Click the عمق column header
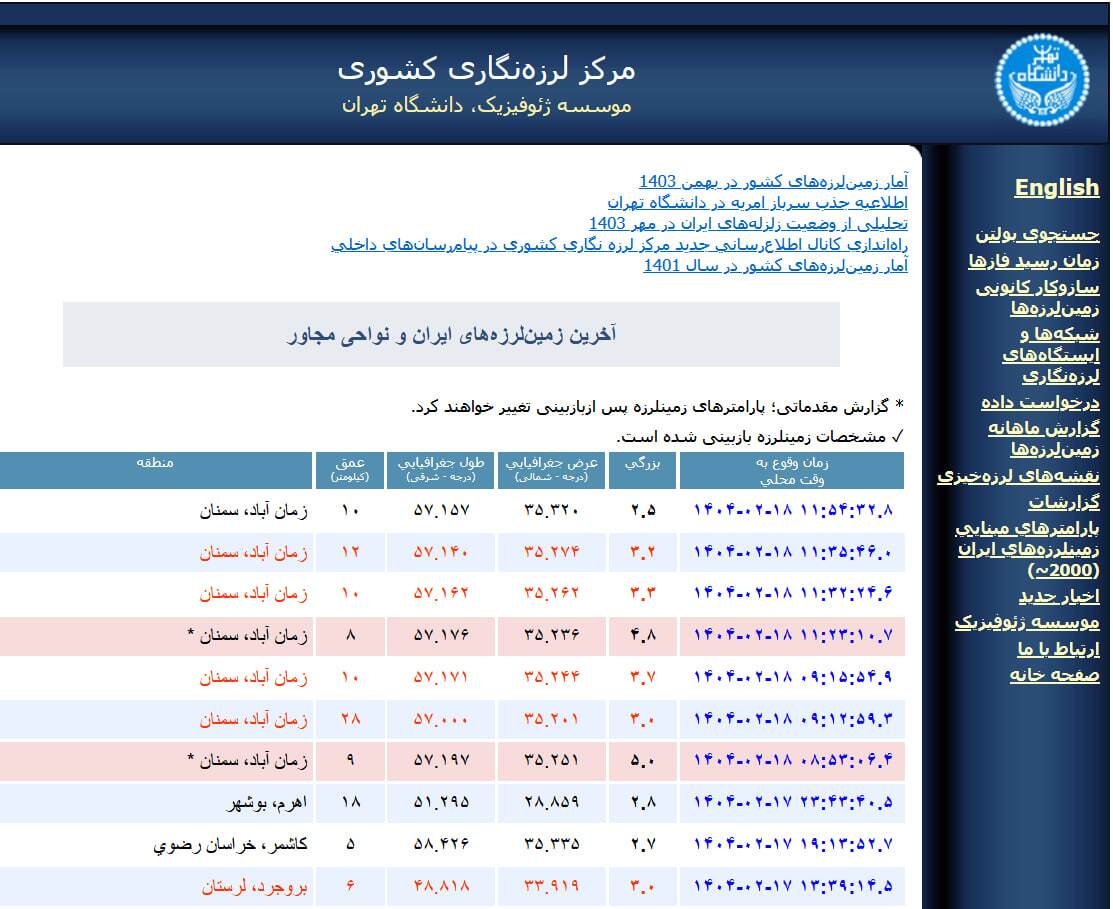 [x=350, y=470]
